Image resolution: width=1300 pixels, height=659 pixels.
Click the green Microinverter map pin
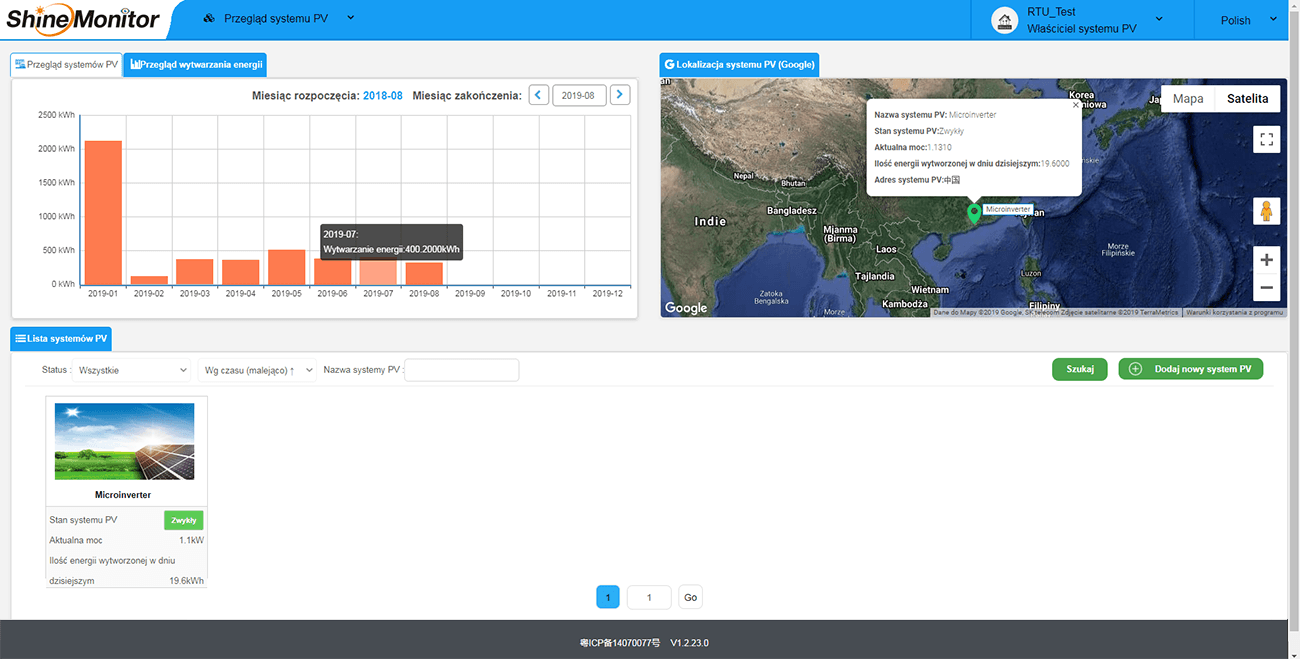[x=974, y=213]
